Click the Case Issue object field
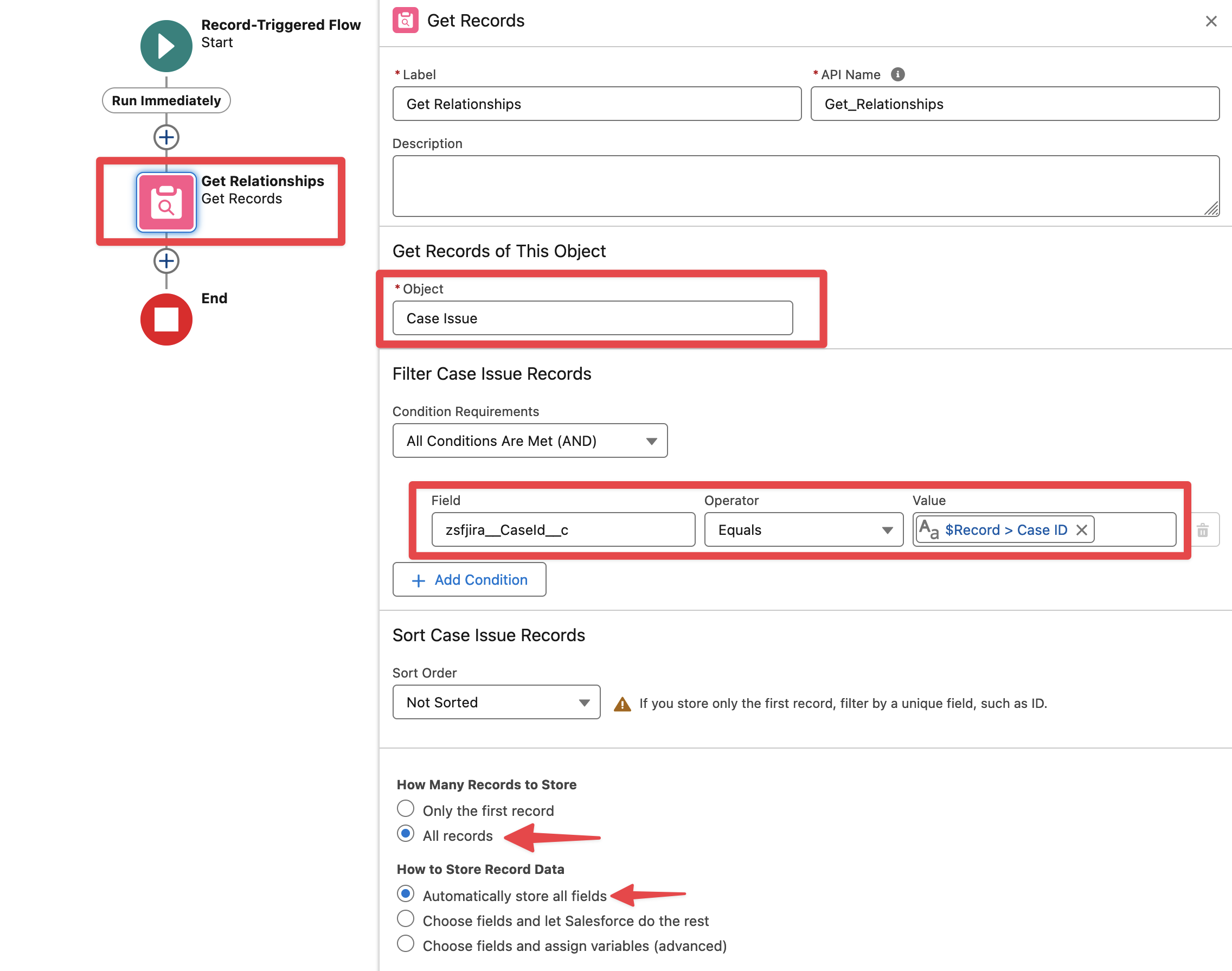Viewport: 1232px width, 971px height. (592, 318)
